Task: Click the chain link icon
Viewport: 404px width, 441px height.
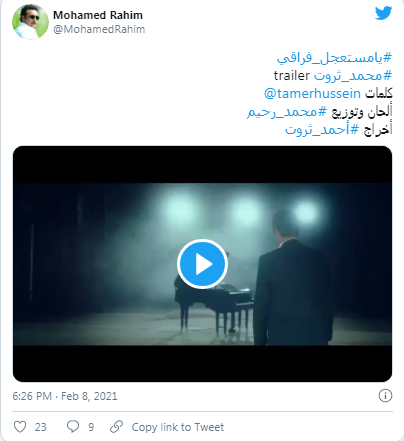Action: 117,427
